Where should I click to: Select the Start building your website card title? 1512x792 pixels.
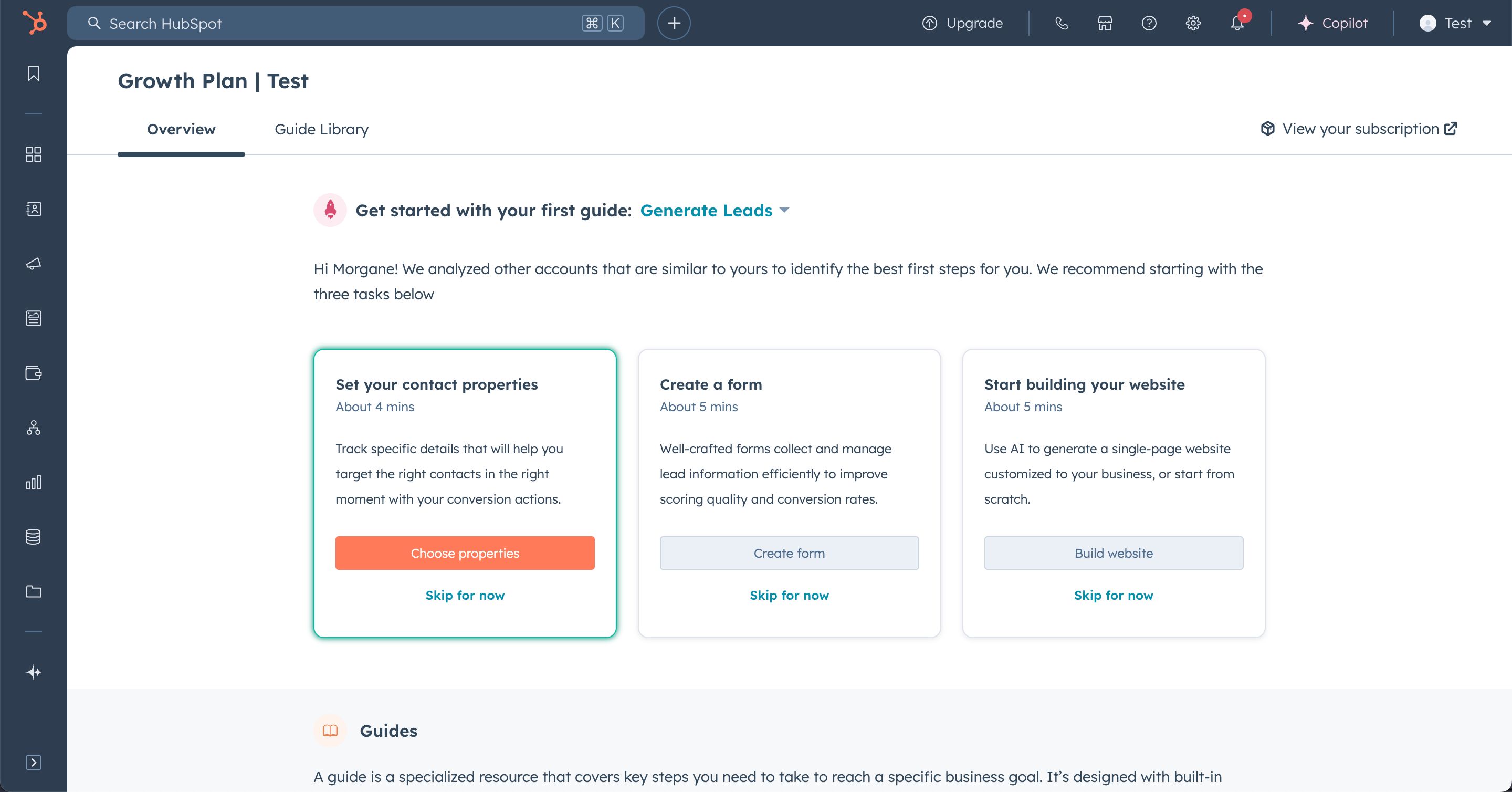(1084, 384)
